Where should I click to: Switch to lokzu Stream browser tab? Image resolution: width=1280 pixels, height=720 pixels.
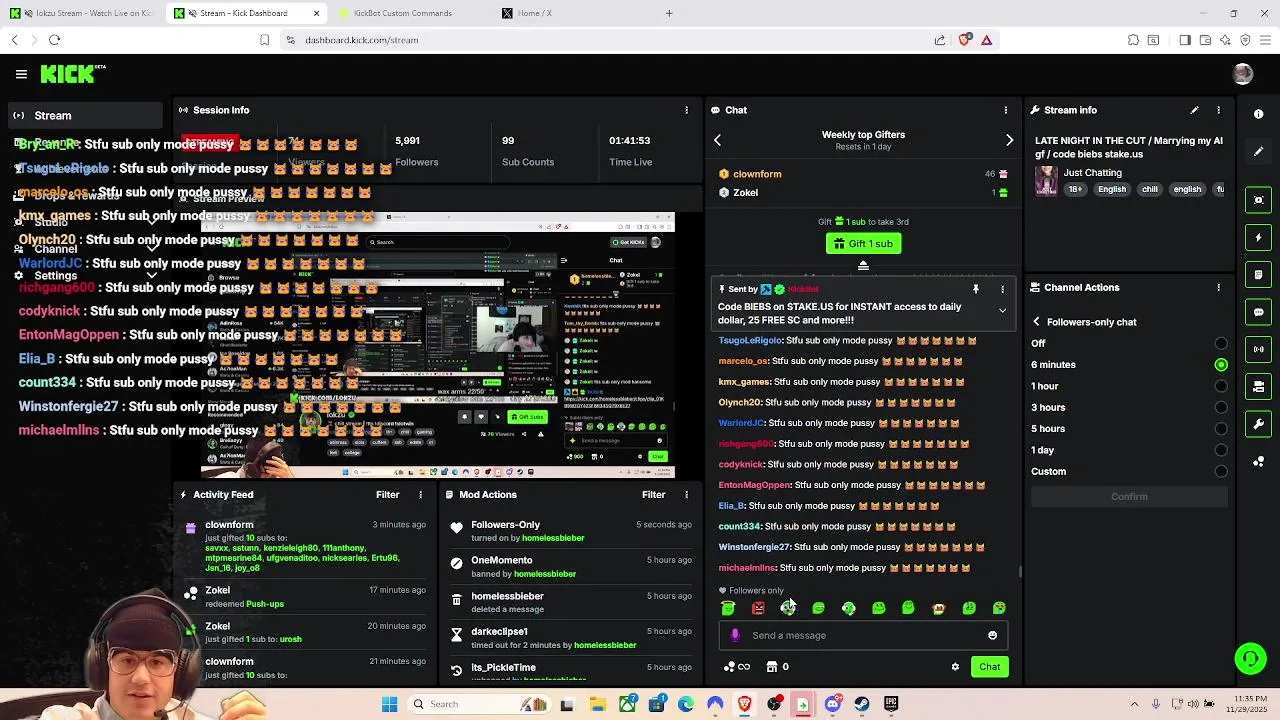[84, 13]
